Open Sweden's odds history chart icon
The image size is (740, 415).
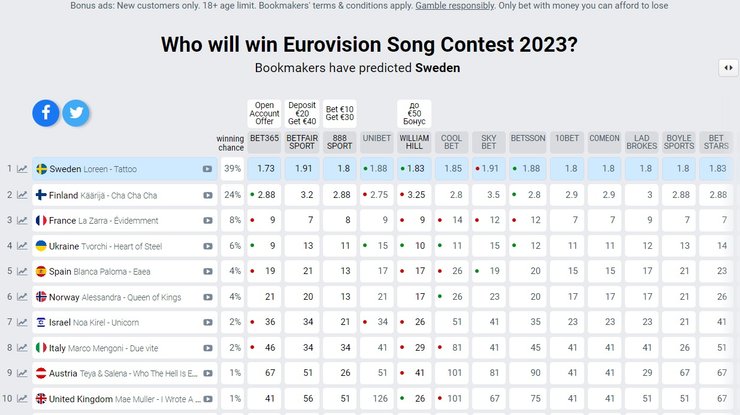[22, 169]
